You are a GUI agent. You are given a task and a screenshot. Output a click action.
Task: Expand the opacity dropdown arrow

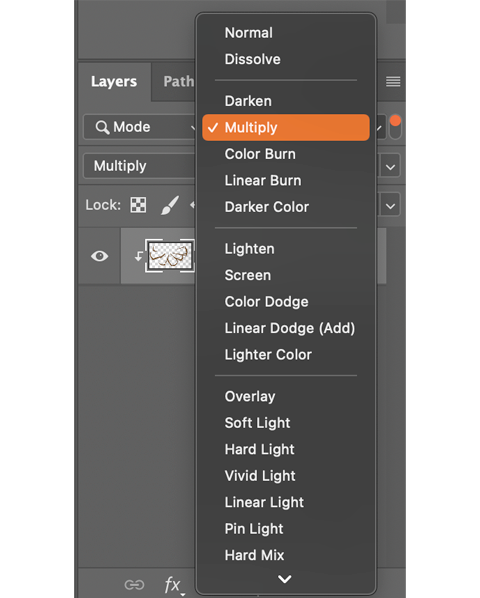pos(390,167)
